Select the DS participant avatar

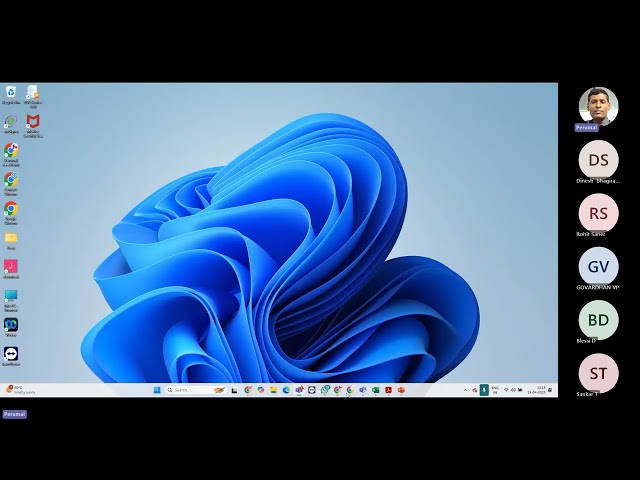pos(598,160)
